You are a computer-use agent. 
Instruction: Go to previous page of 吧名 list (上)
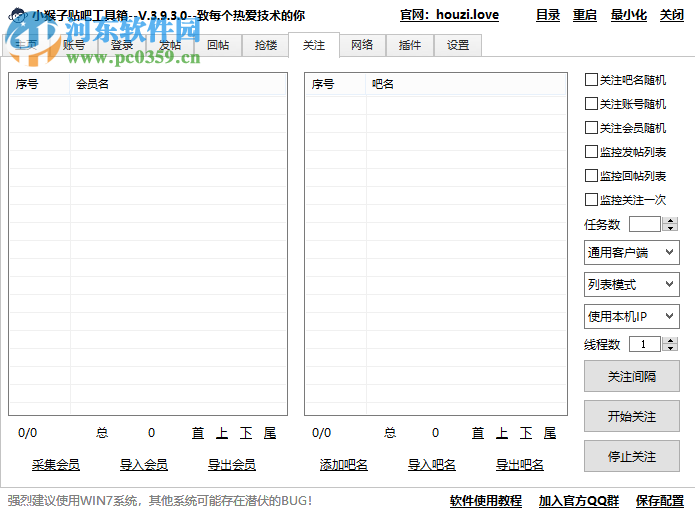coord(502,432)
